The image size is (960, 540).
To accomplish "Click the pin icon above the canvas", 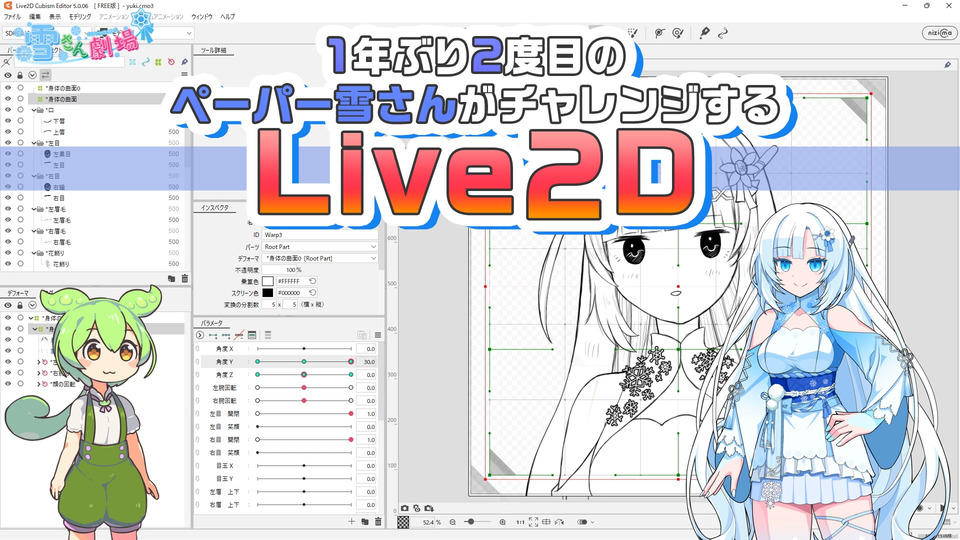I will [948, 64].
